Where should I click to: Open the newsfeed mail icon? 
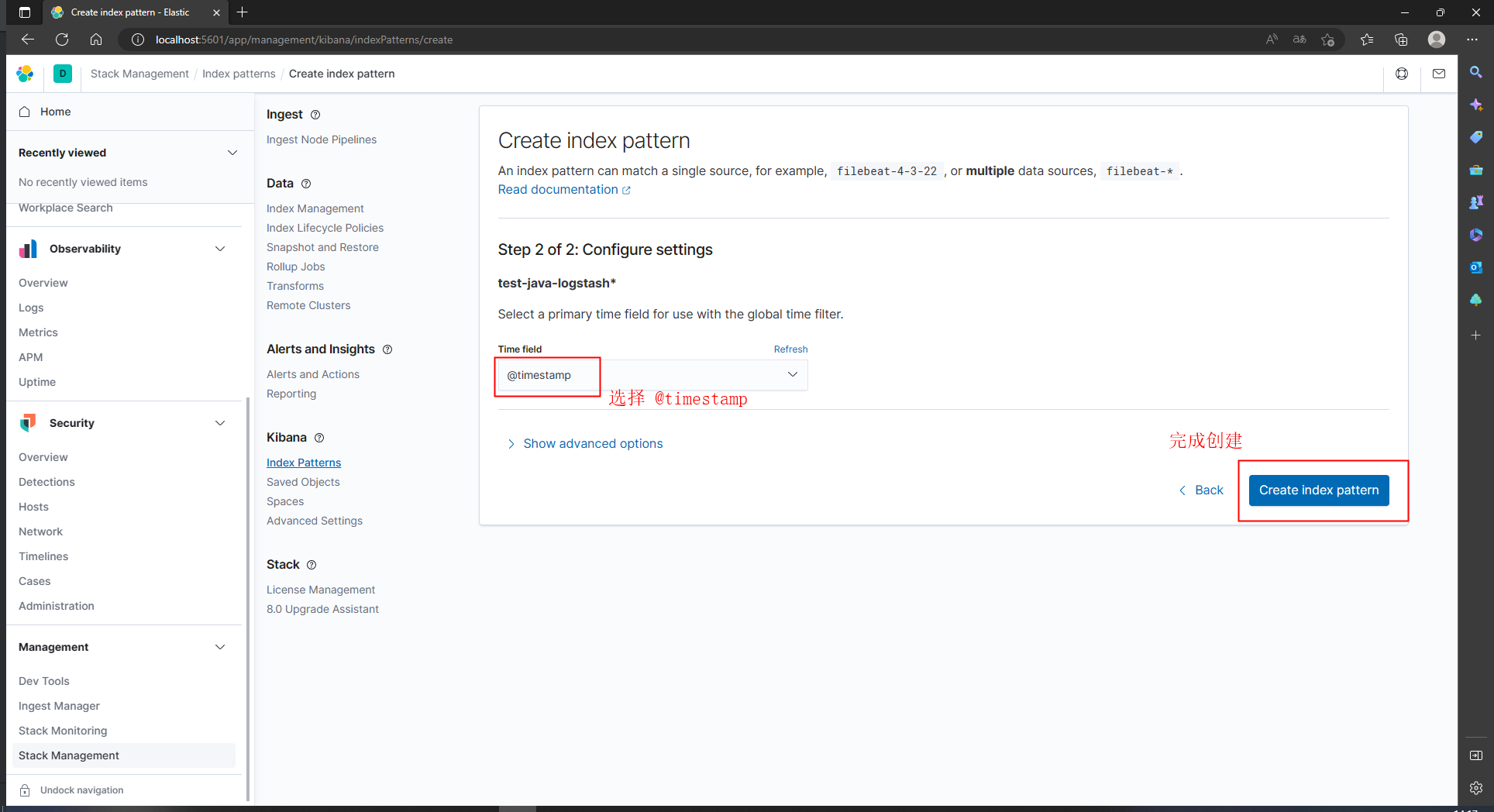pyautogui.click(x=1439, y=74)
